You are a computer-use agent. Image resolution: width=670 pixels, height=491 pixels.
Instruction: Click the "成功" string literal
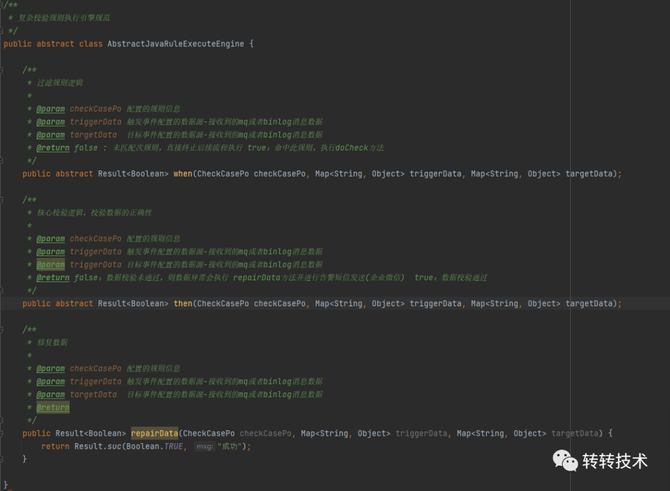pyautogui.click(x=231, y=446)
